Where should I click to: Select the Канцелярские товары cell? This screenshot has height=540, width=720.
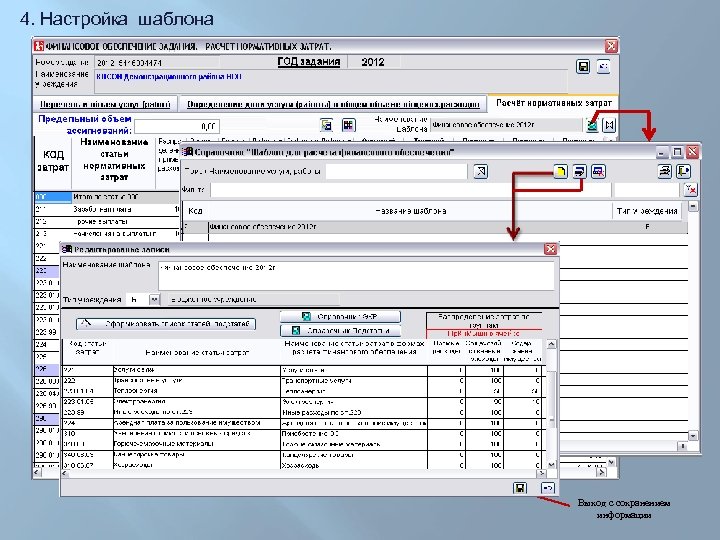pos(354,455)
